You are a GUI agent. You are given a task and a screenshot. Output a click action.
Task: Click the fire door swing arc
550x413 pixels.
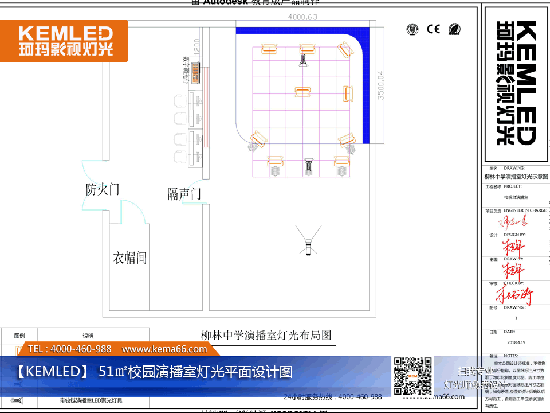95,185
